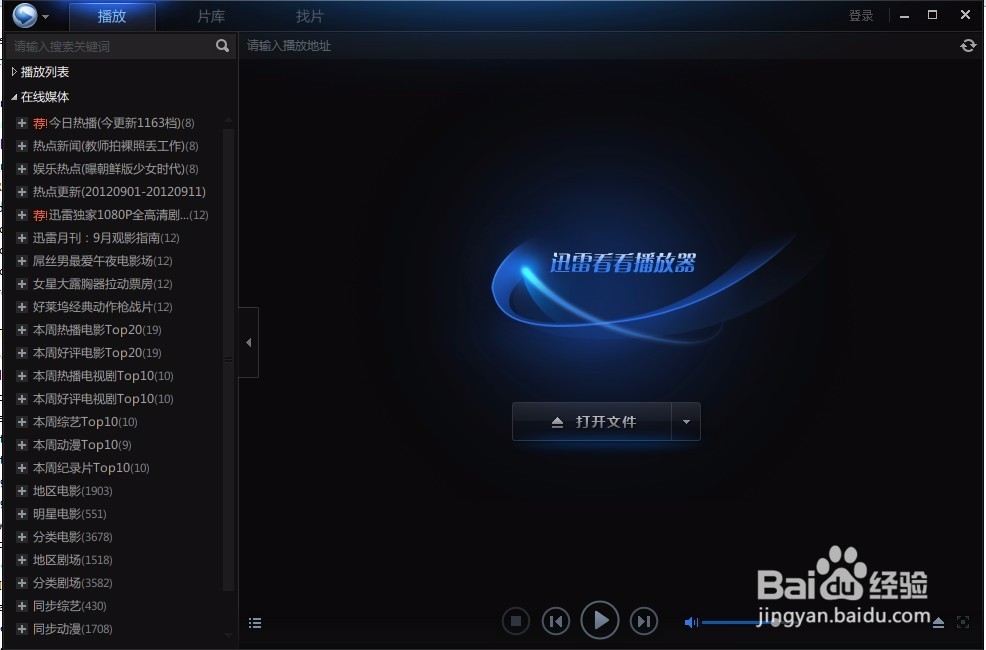986x650 pixels.
Task: Select 地区剧场(1518) item
Action: click(72, 559)
